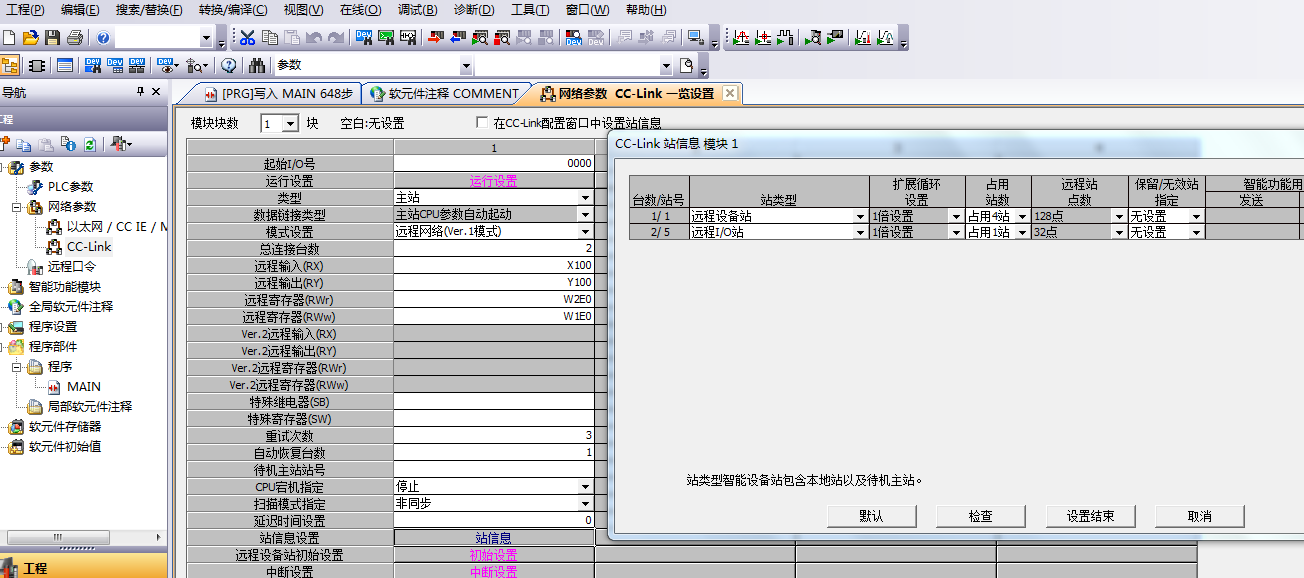Open an existing project via the folder icon
This screenshot has height=578, width=1304.
tap(31, 38)
